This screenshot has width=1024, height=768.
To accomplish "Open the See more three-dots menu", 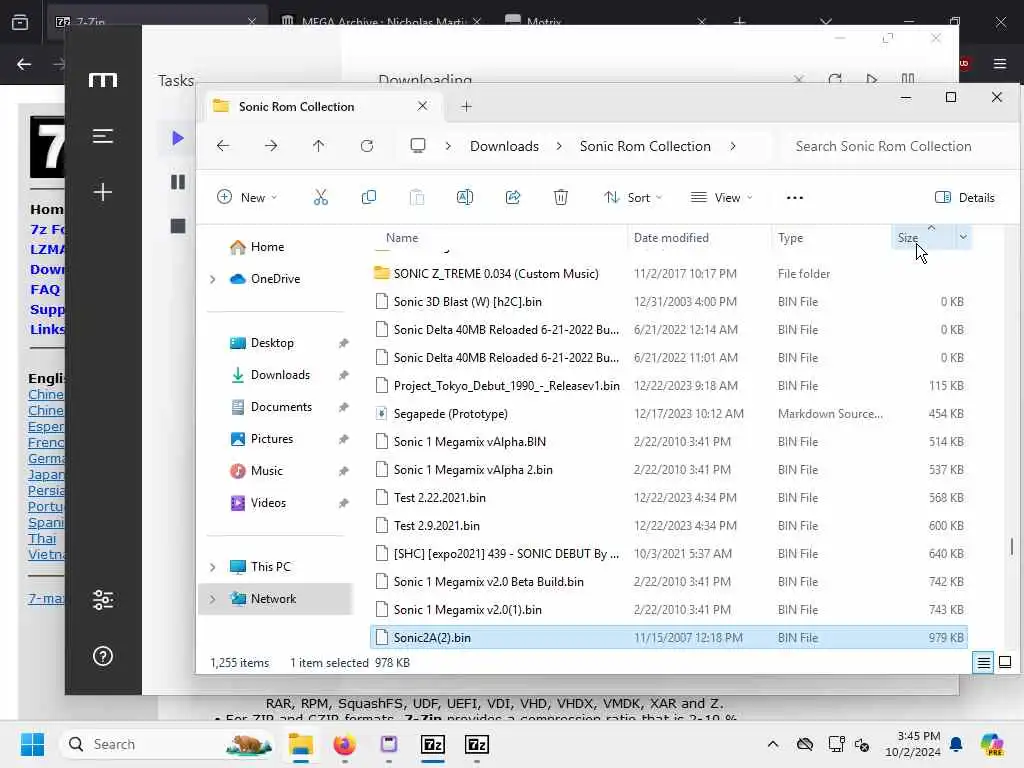I will [x=795, y=198].
